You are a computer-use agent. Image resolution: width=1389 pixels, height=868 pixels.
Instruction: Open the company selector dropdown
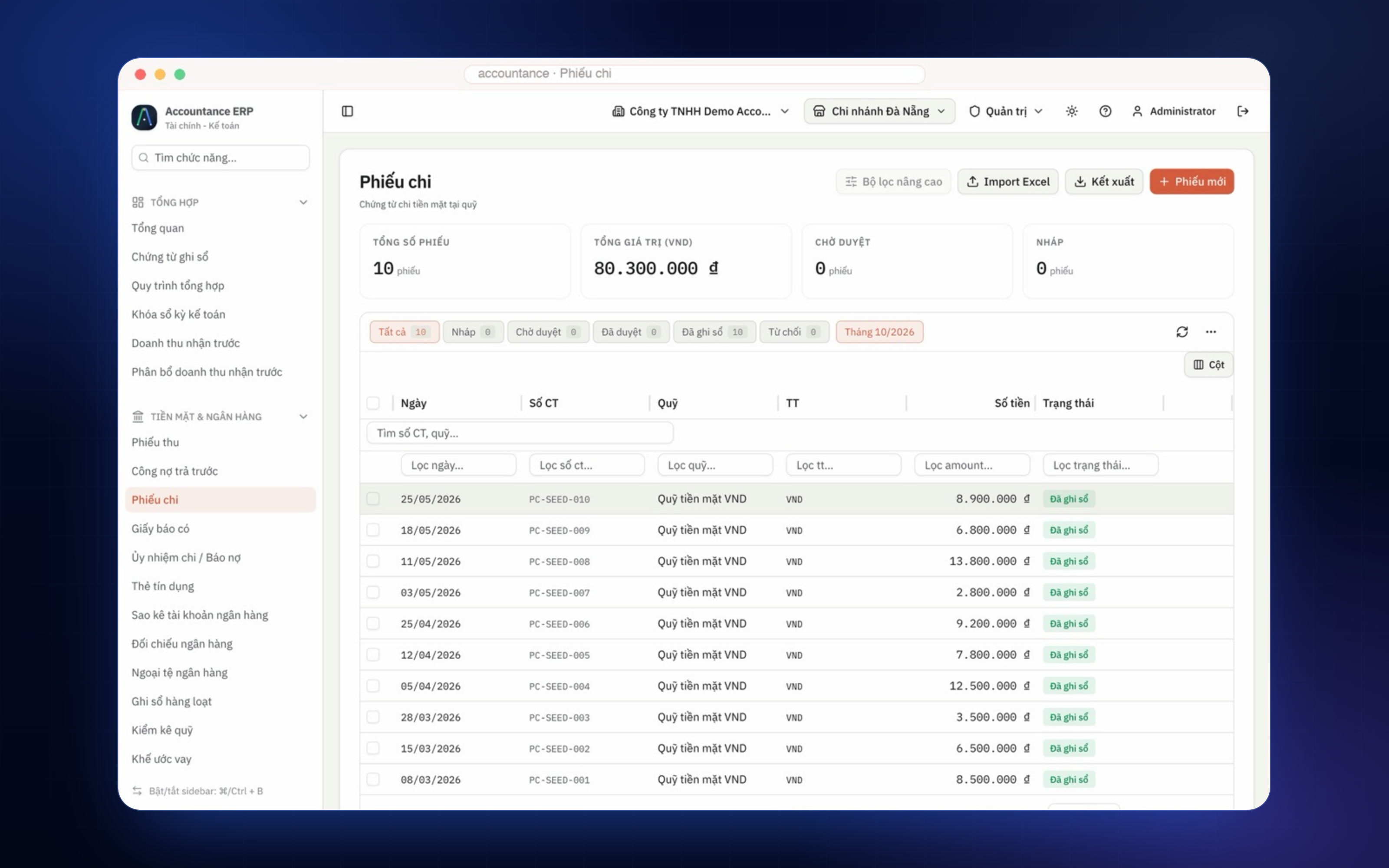click(700, 111)
